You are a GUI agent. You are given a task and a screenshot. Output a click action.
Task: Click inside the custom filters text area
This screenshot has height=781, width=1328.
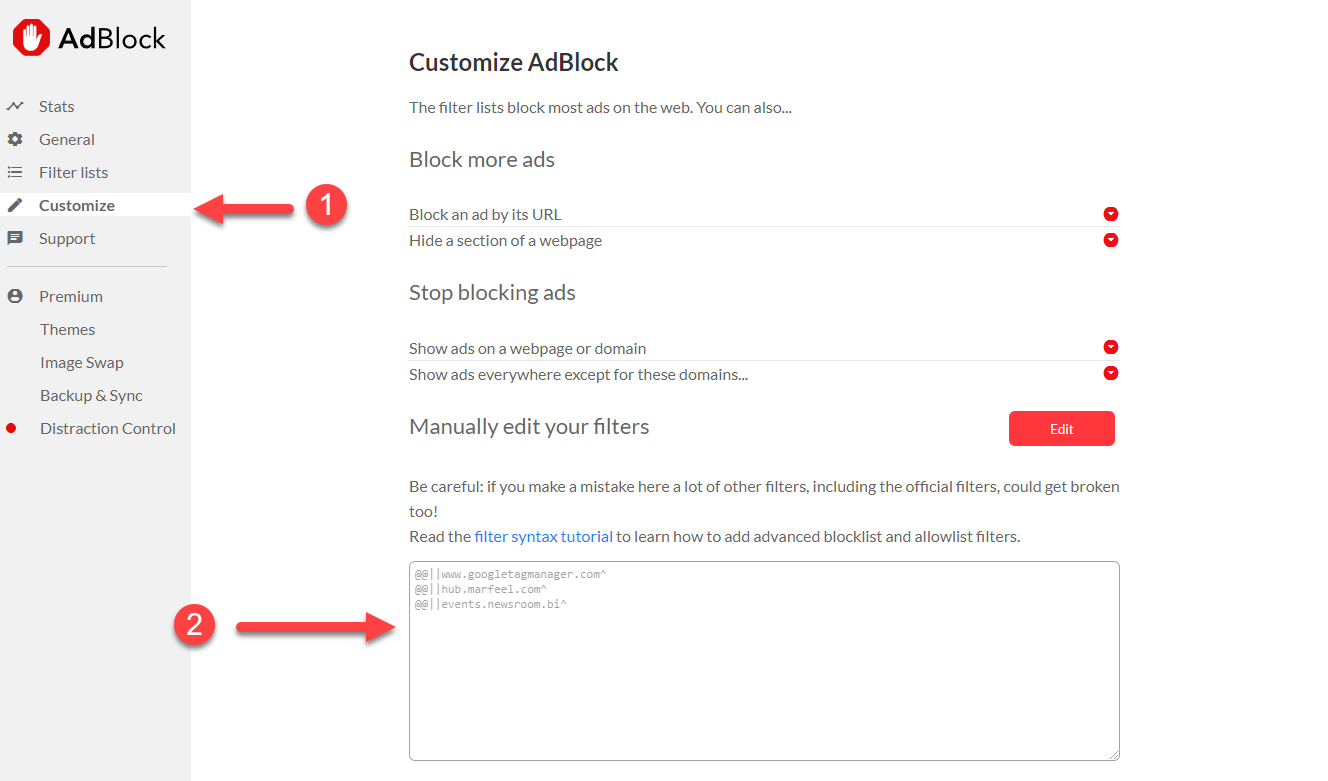[764, 660]
